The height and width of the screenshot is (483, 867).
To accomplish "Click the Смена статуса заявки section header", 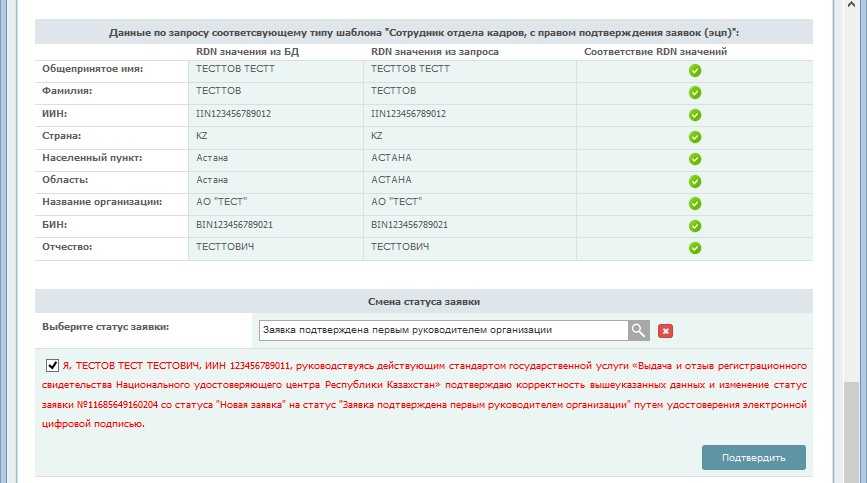I will coord(424,301).
